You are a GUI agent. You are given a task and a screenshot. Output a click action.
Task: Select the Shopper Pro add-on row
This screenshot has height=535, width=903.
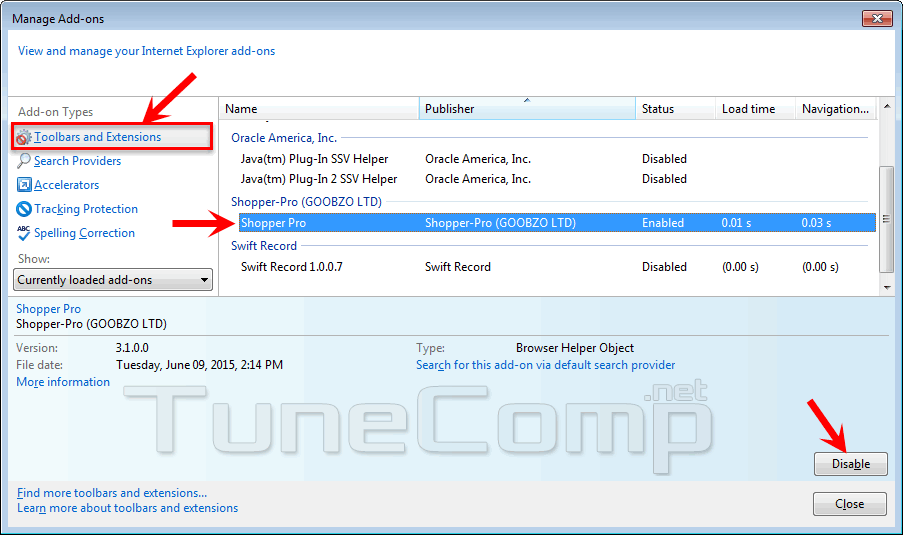[x=557, y=223]
